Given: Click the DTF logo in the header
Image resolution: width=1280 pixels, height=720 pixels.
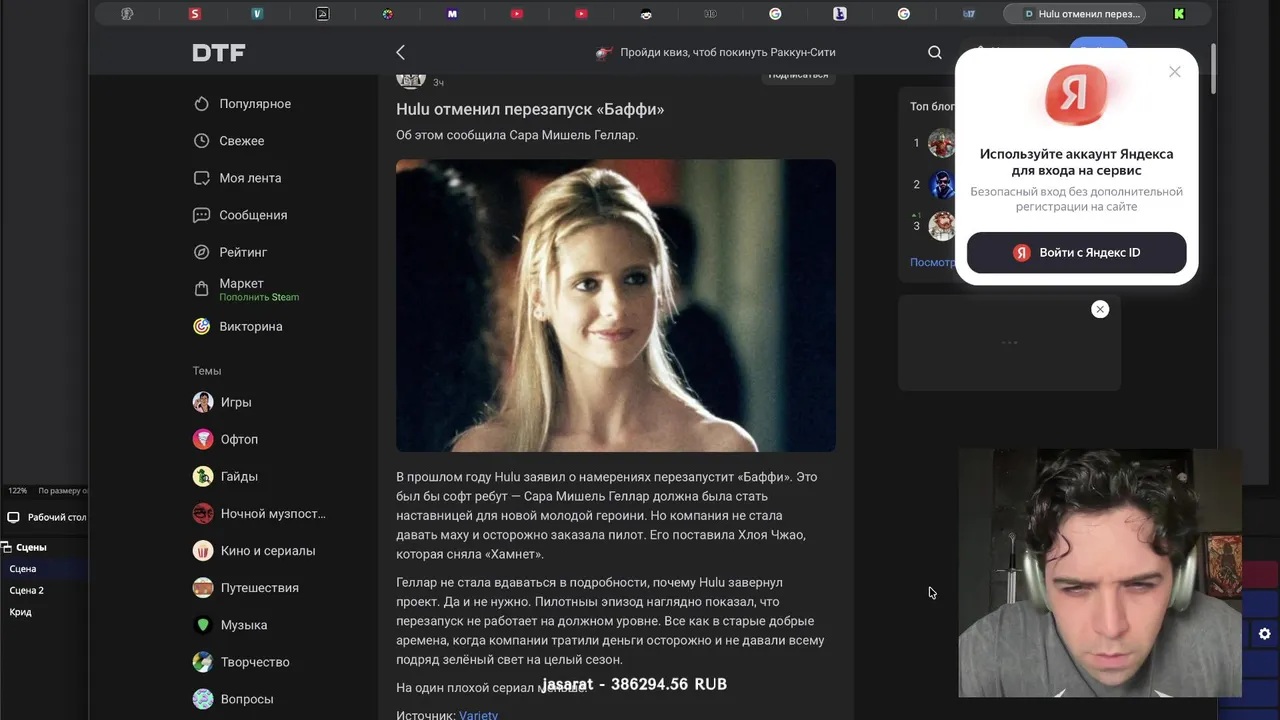Looking at the screenshot, I should click(219, 53).
